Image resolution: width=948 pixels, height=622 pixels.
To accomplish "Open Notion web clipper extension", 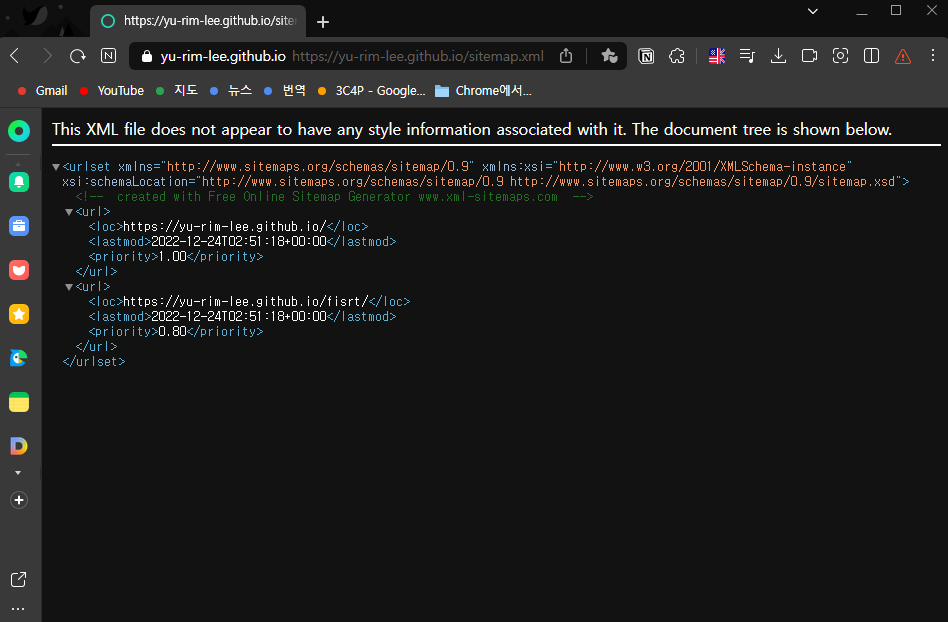I will coord(646,56).
